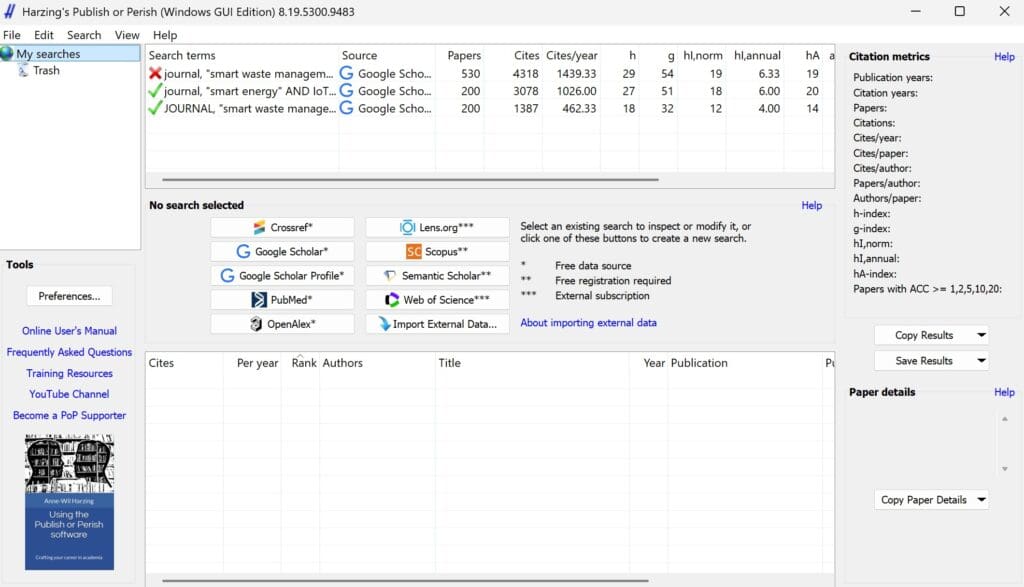Viewport: 1024px width, 587px height.
Task: Open the View menu
Action: coord(127,35)
